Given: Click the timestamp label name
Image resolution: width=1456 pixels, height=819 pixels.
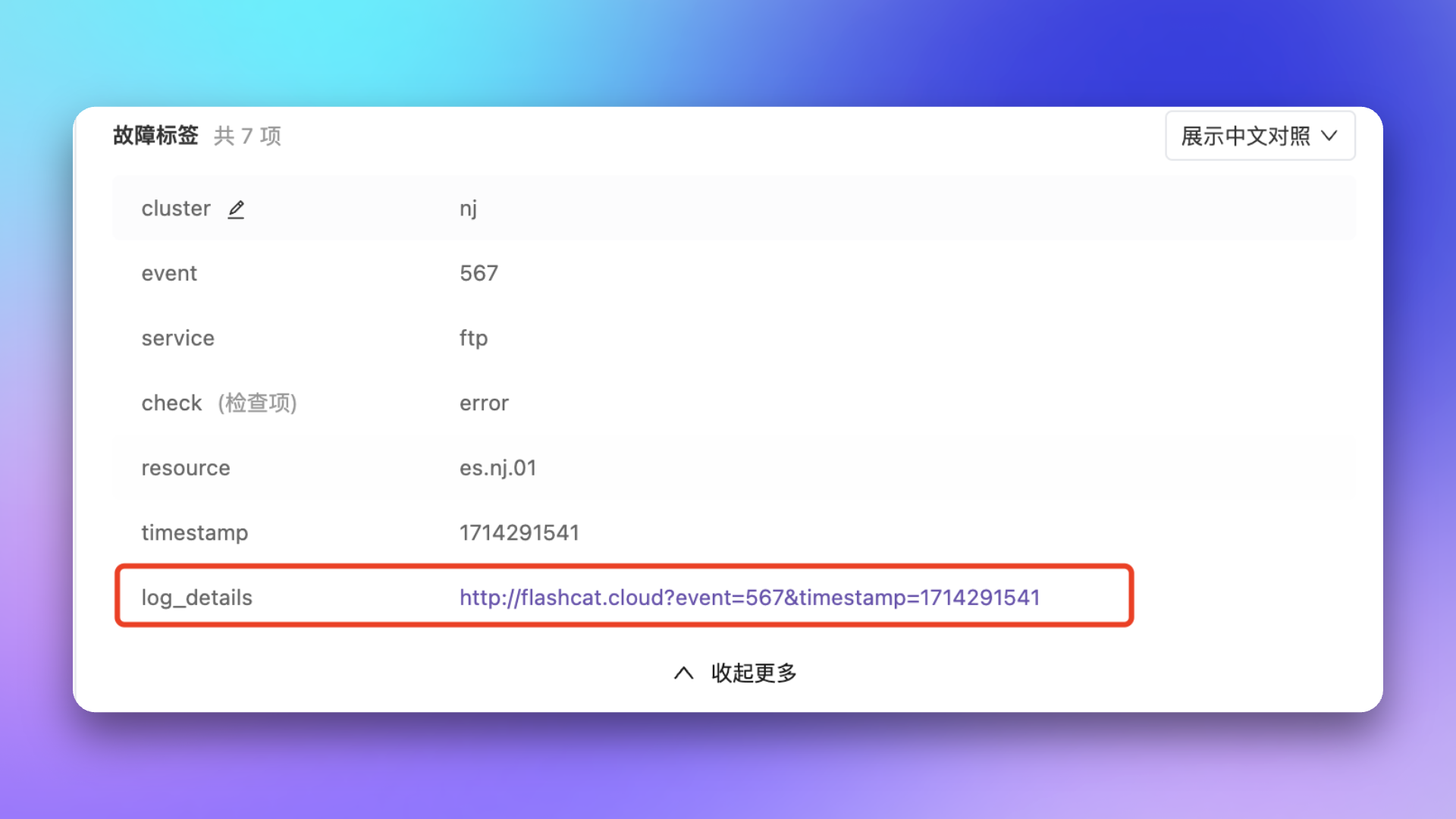Looking at the screenshot, I should pyautogui.click(x=195, y=533).
